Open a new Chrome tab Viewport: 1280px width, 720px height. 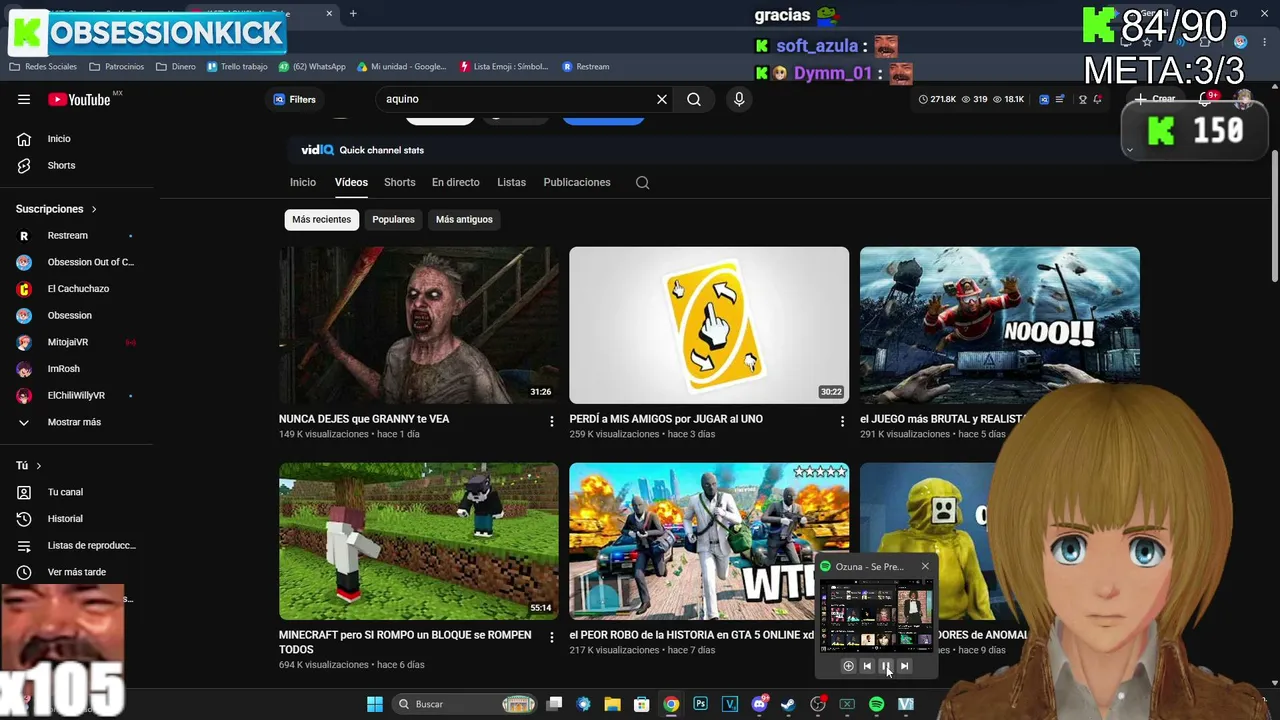click(x=353, y=14)
